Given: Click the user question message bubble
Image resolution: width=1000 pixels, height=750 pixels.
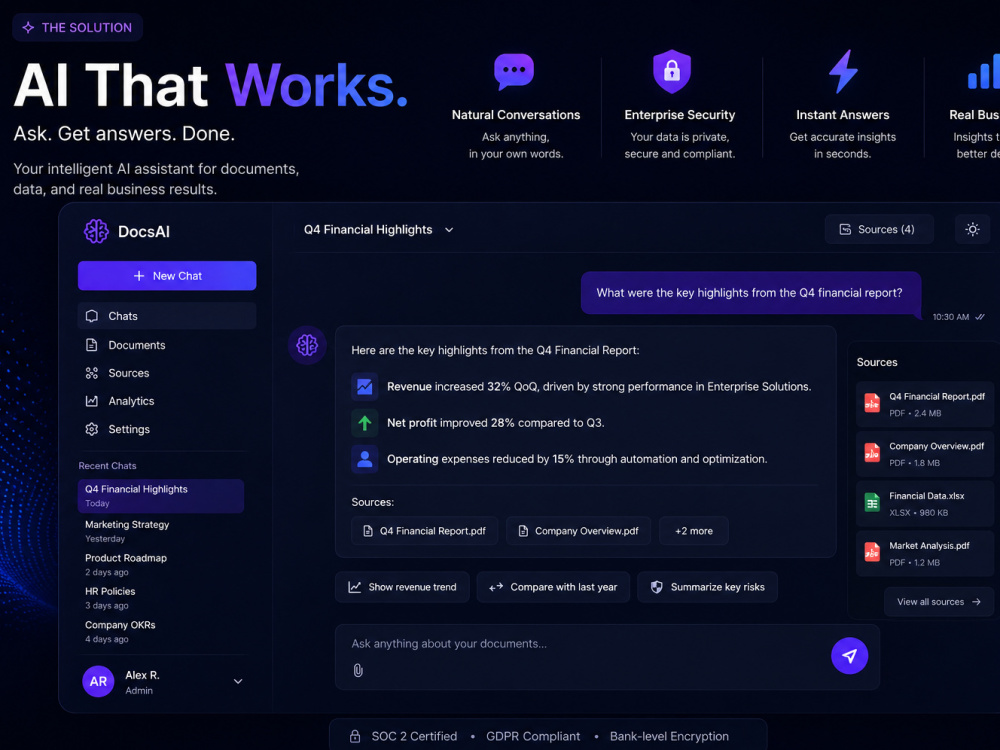Looking at the screenshot, I should pos(751,293).
